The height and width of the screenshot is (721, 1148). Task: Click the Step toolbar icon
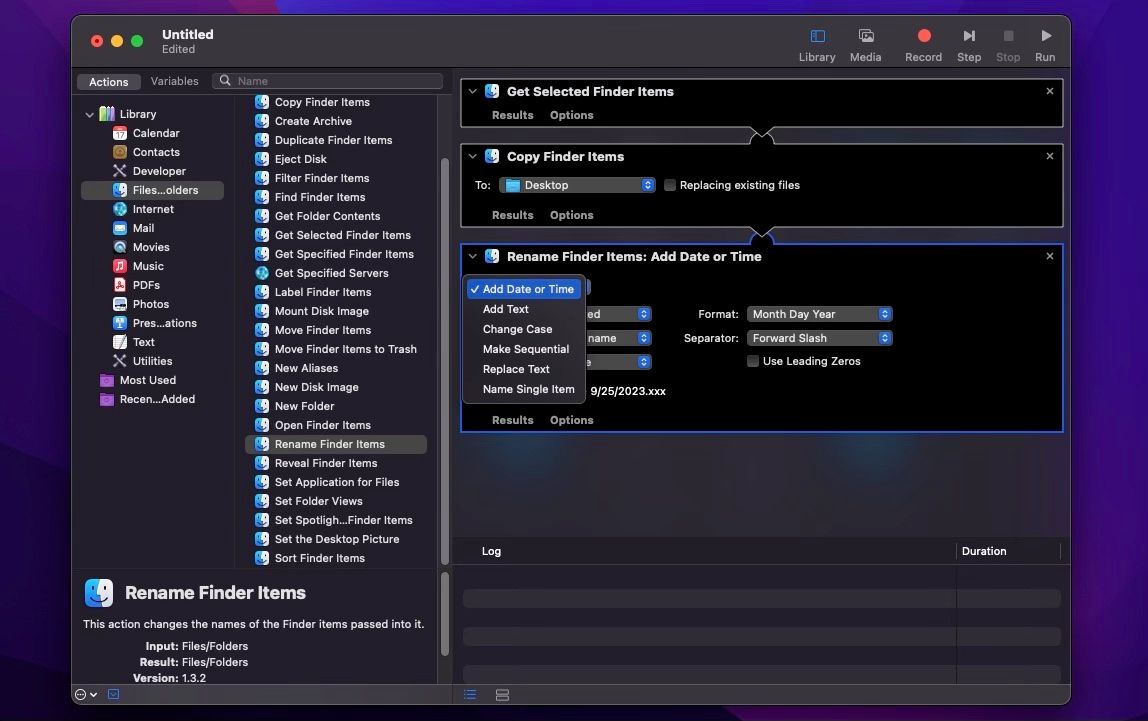[968, 35]
